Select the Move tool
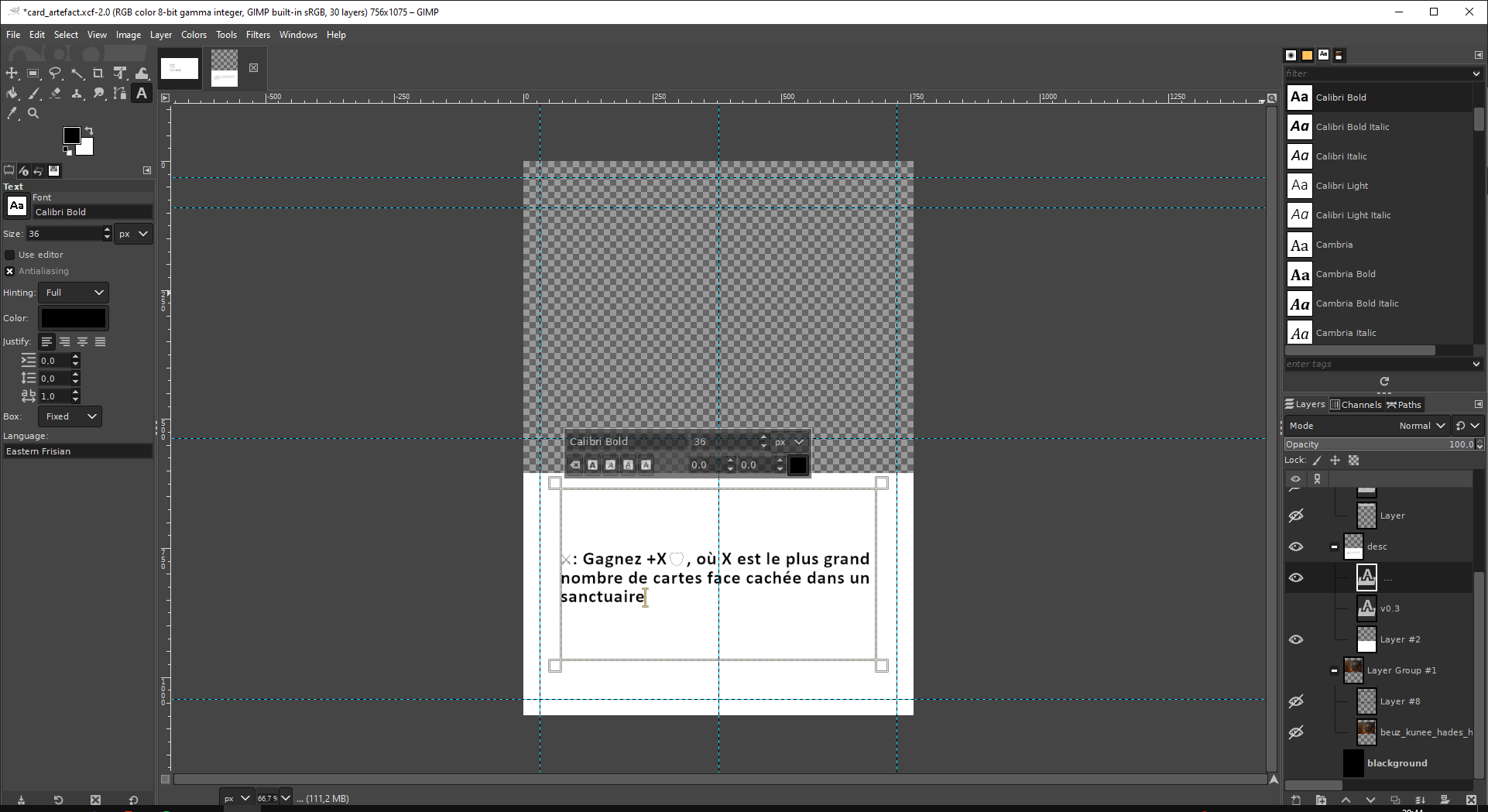This screenshot has height=812, width=1488. 12,74
